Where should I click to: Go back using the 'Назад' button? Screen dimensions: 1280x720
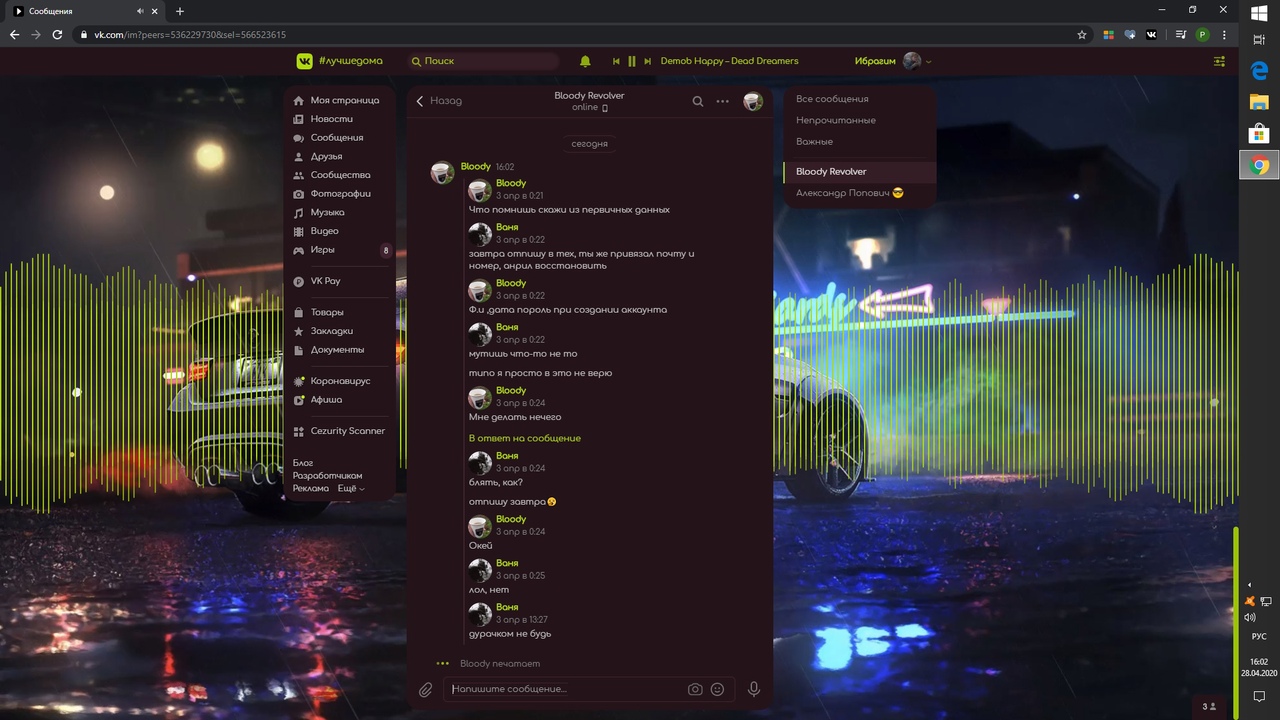click(438, 101)
